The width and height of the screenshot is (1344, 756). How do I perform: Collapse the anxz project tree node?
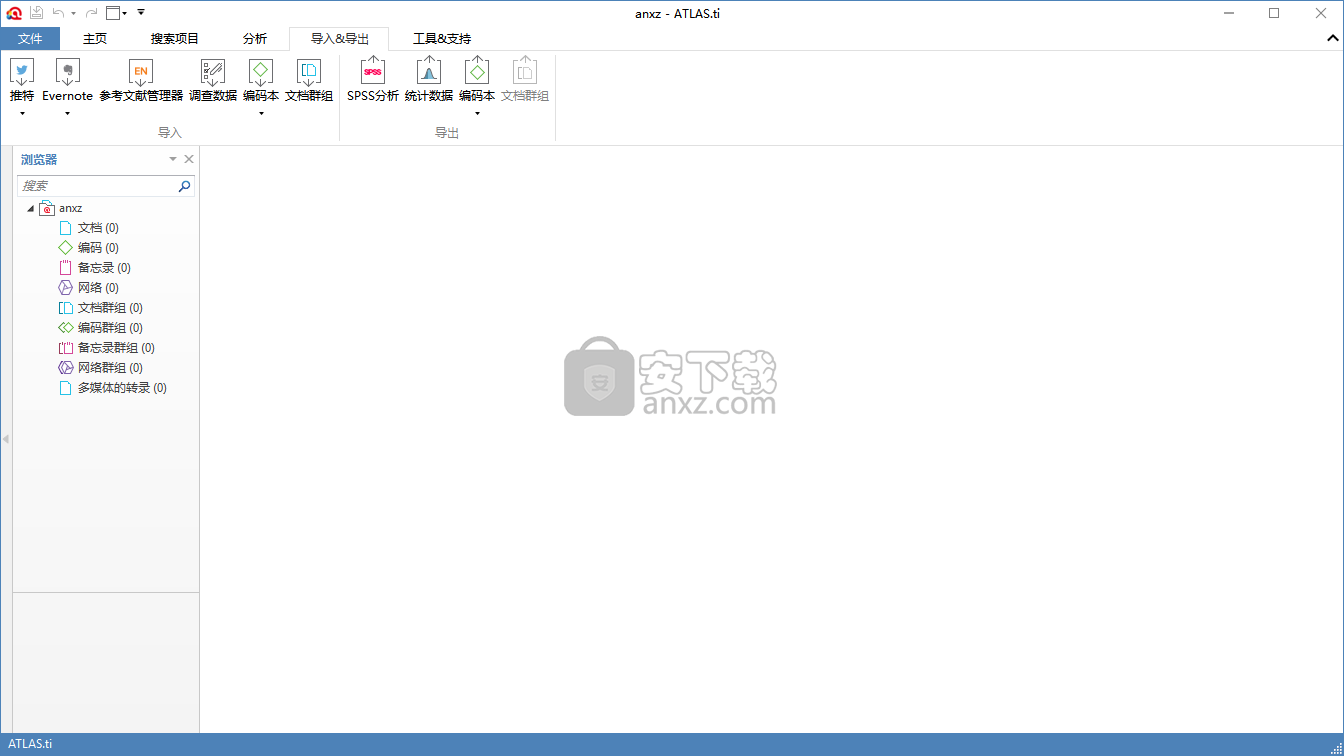30,208
